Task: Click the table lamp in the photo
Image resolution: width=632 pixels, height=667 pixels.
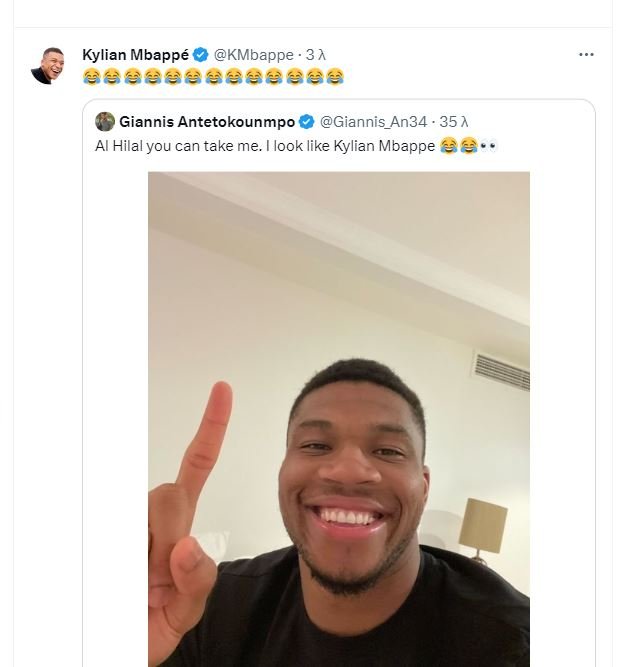Action: [483, 526]
